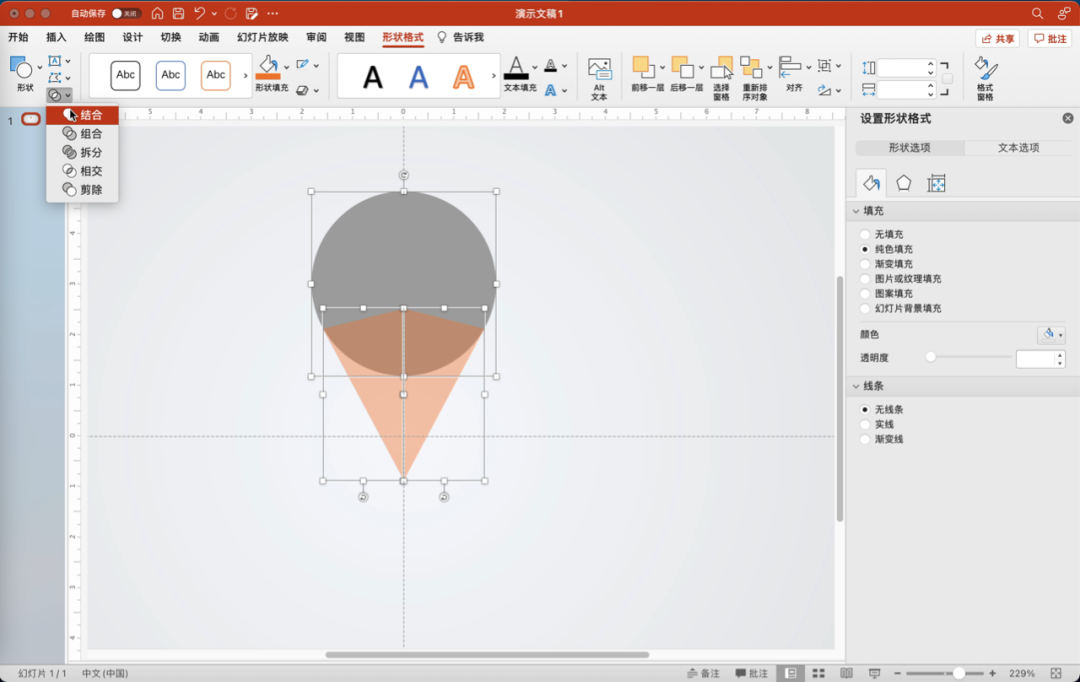Select Solid fill (纯色填充) radio button
Viewport: 1080px width, 682px height.
pyautogui.click(x=865, y=249)
